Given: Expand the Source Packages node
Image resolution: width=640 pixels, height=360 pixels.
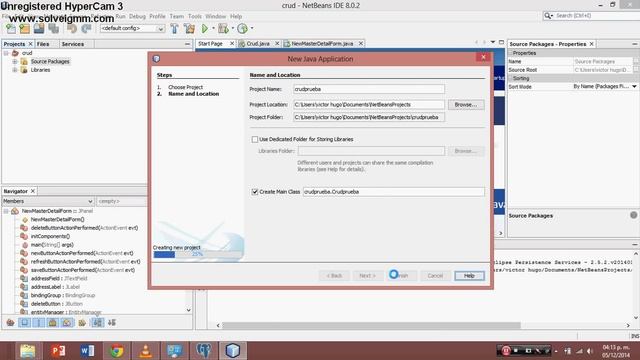Looking at the screenshot, I should 15,62.
